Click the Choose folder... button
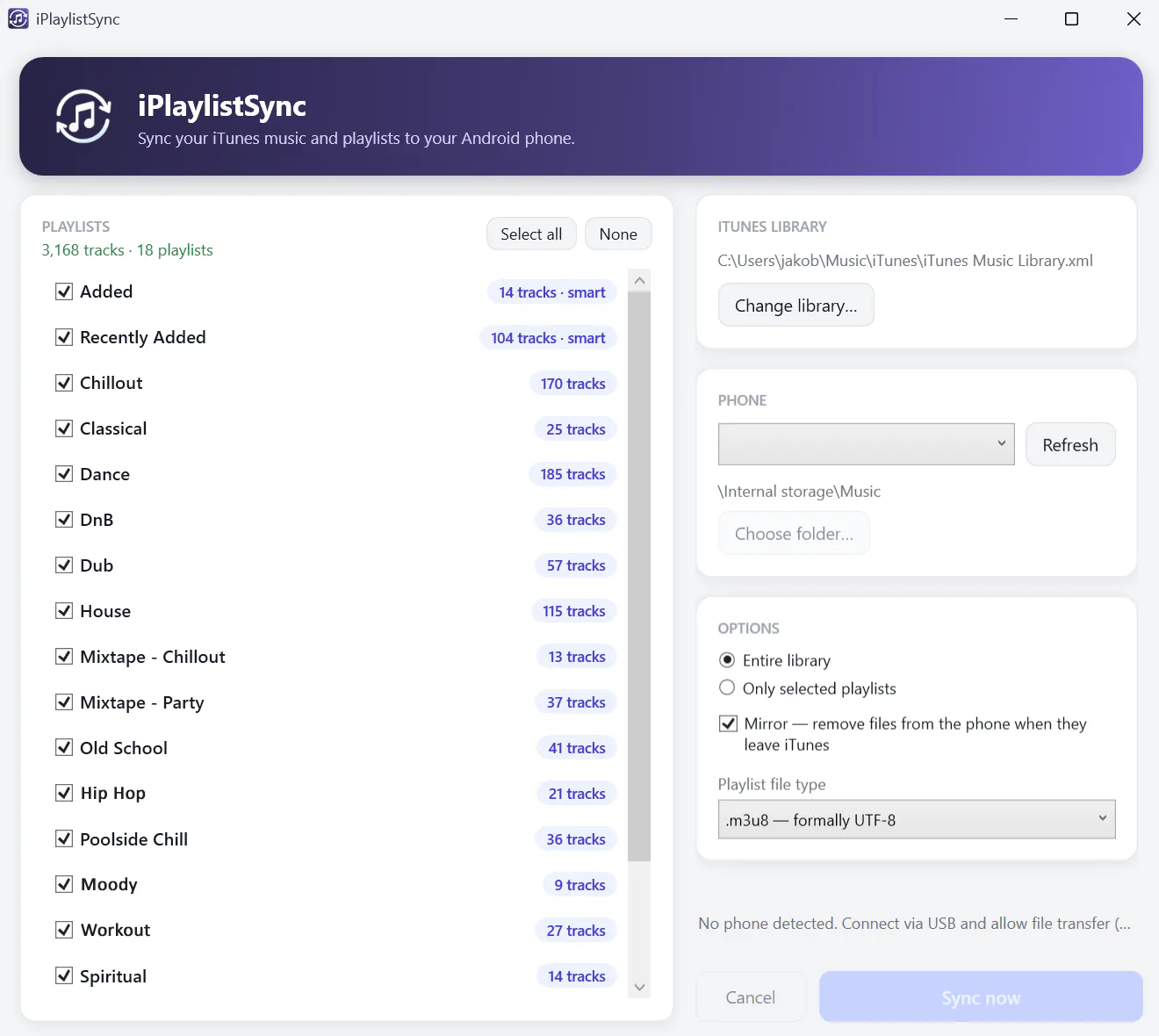 click(794, 534)
